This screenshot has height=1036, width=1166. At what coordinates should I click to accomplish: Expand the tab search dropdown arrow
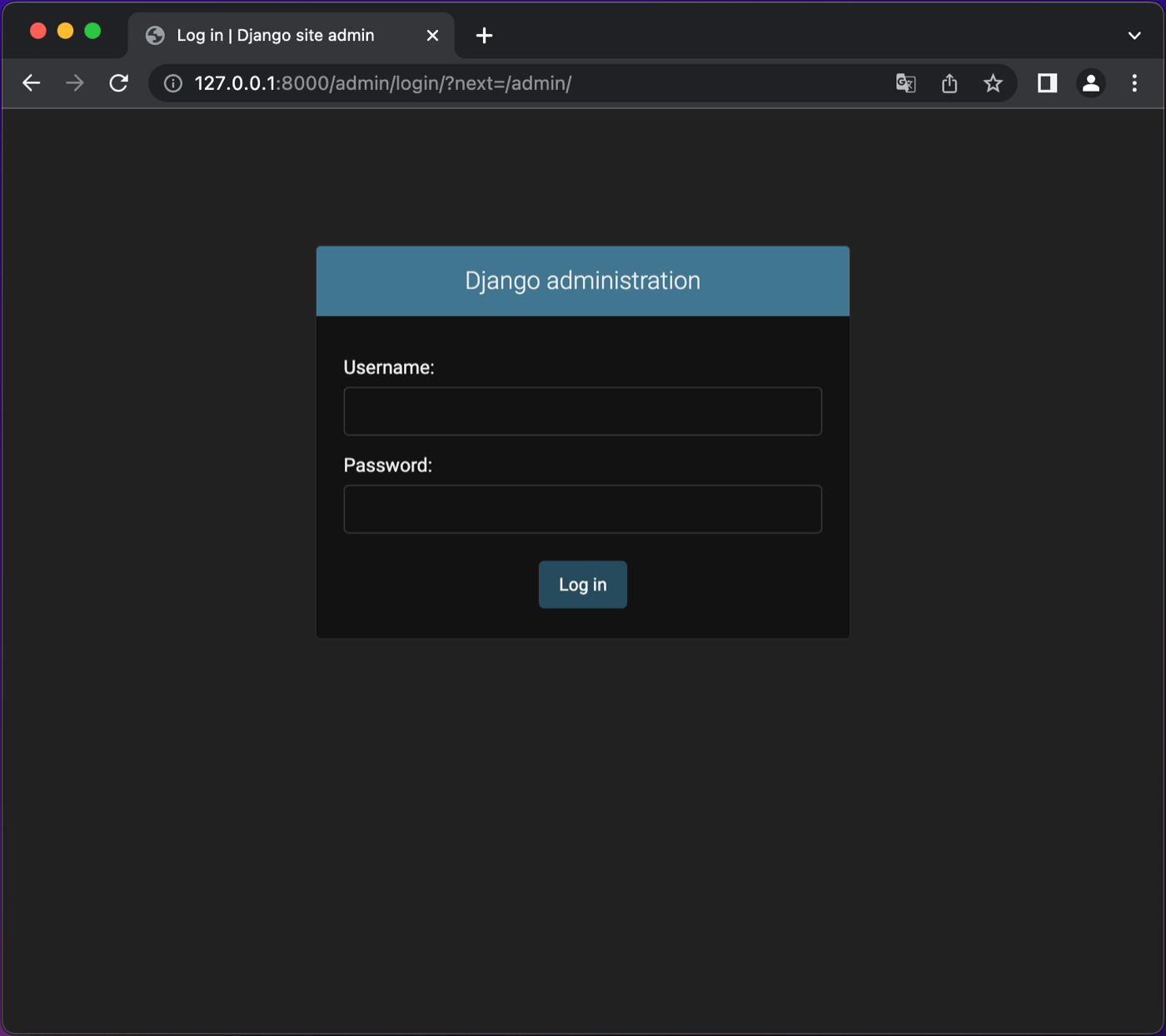tap(1134, 36)
